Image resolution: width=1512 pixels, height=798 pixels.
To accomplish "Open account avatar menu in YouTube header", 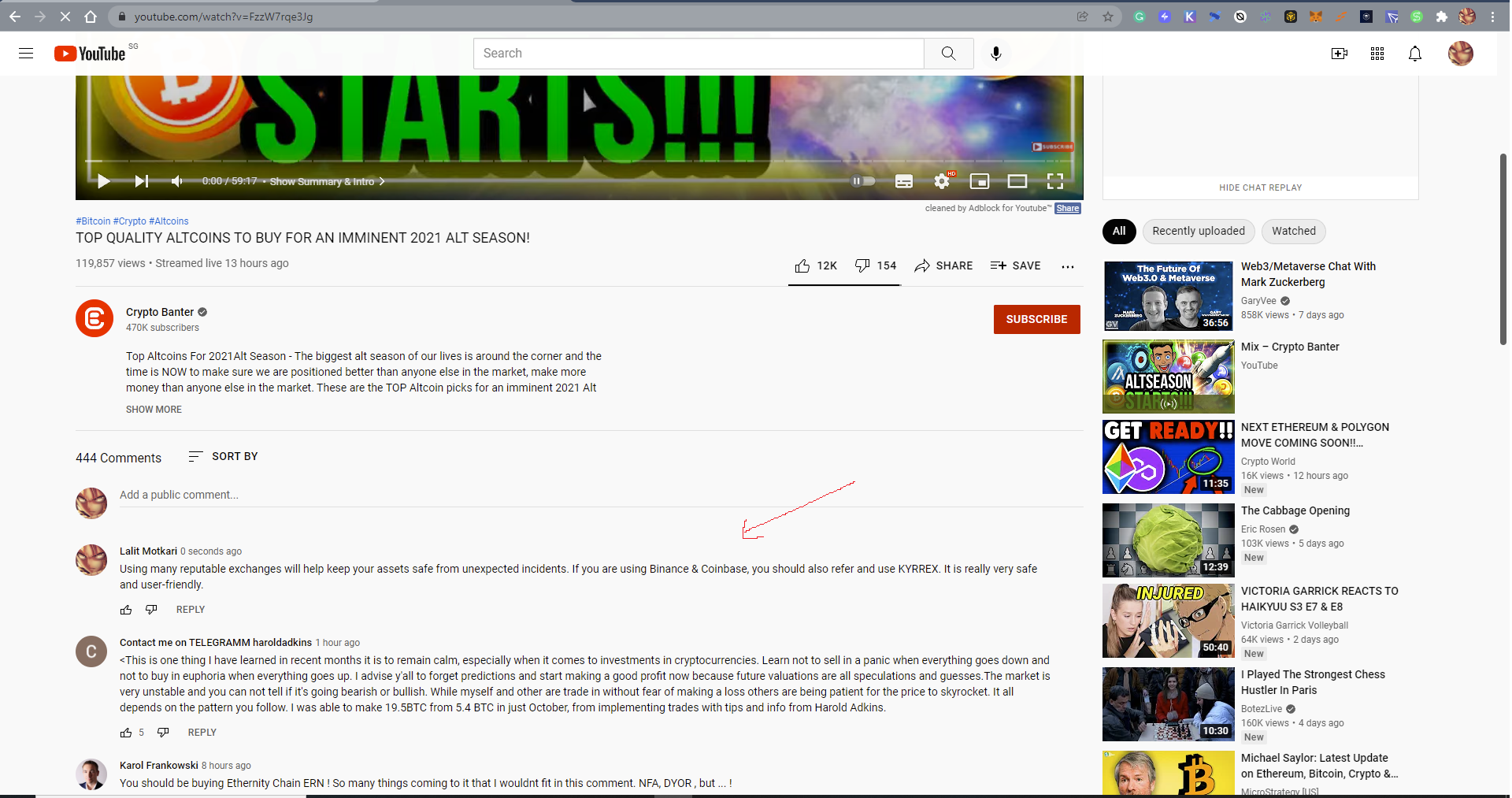I will 1461,54.
